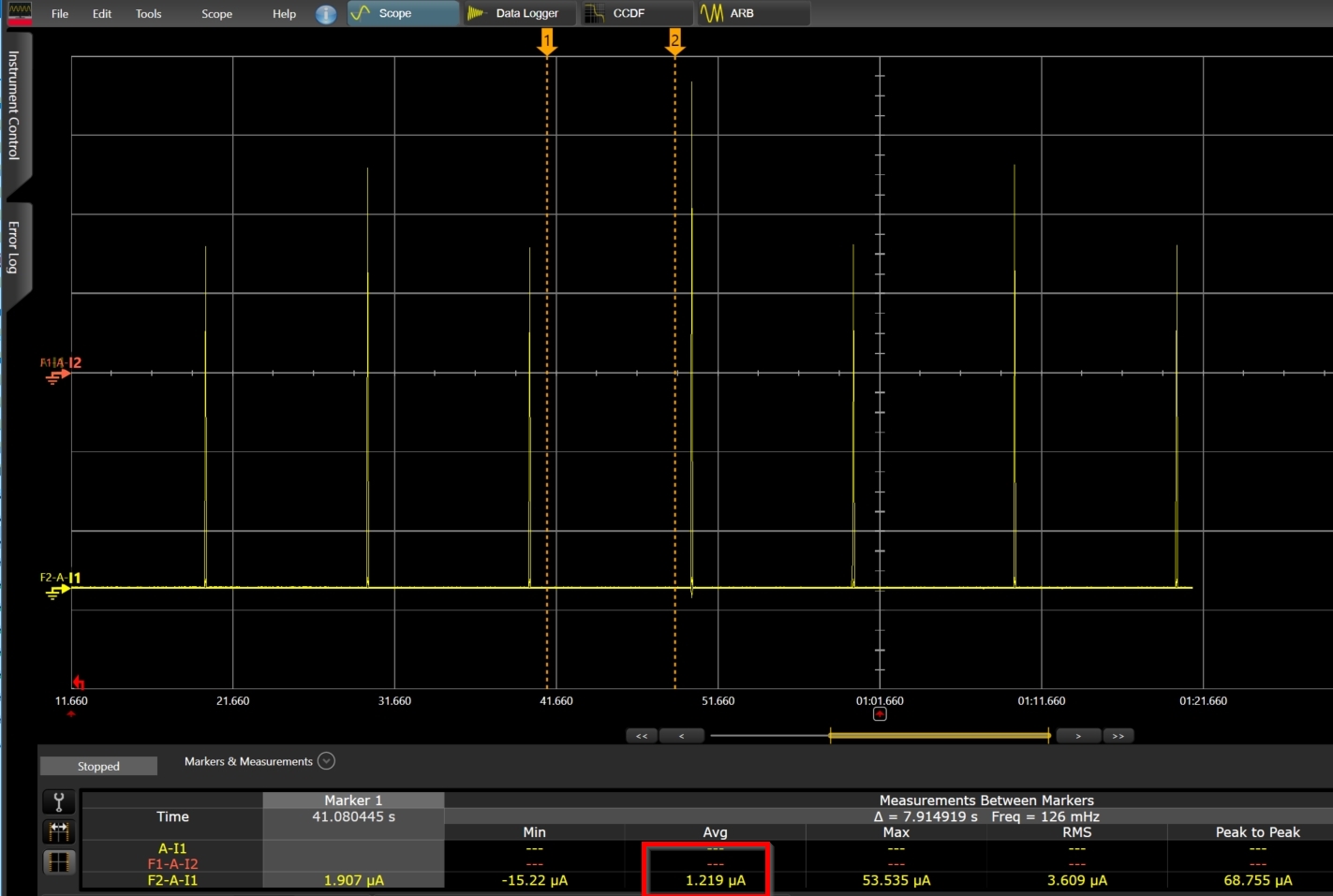Open the ARB waveform tab
Image resolution: width=1333 pixels, height=896 pixels.
[x=754, y=13]
